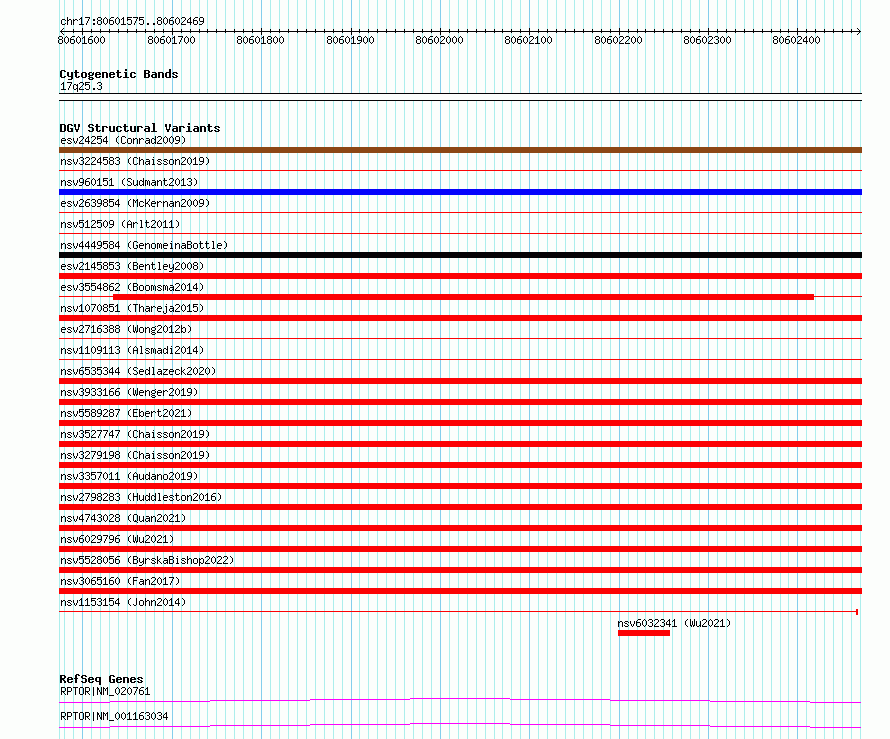Click ruler position 80602100
This screenshot has width=890, height=739.
coord(528,40)
